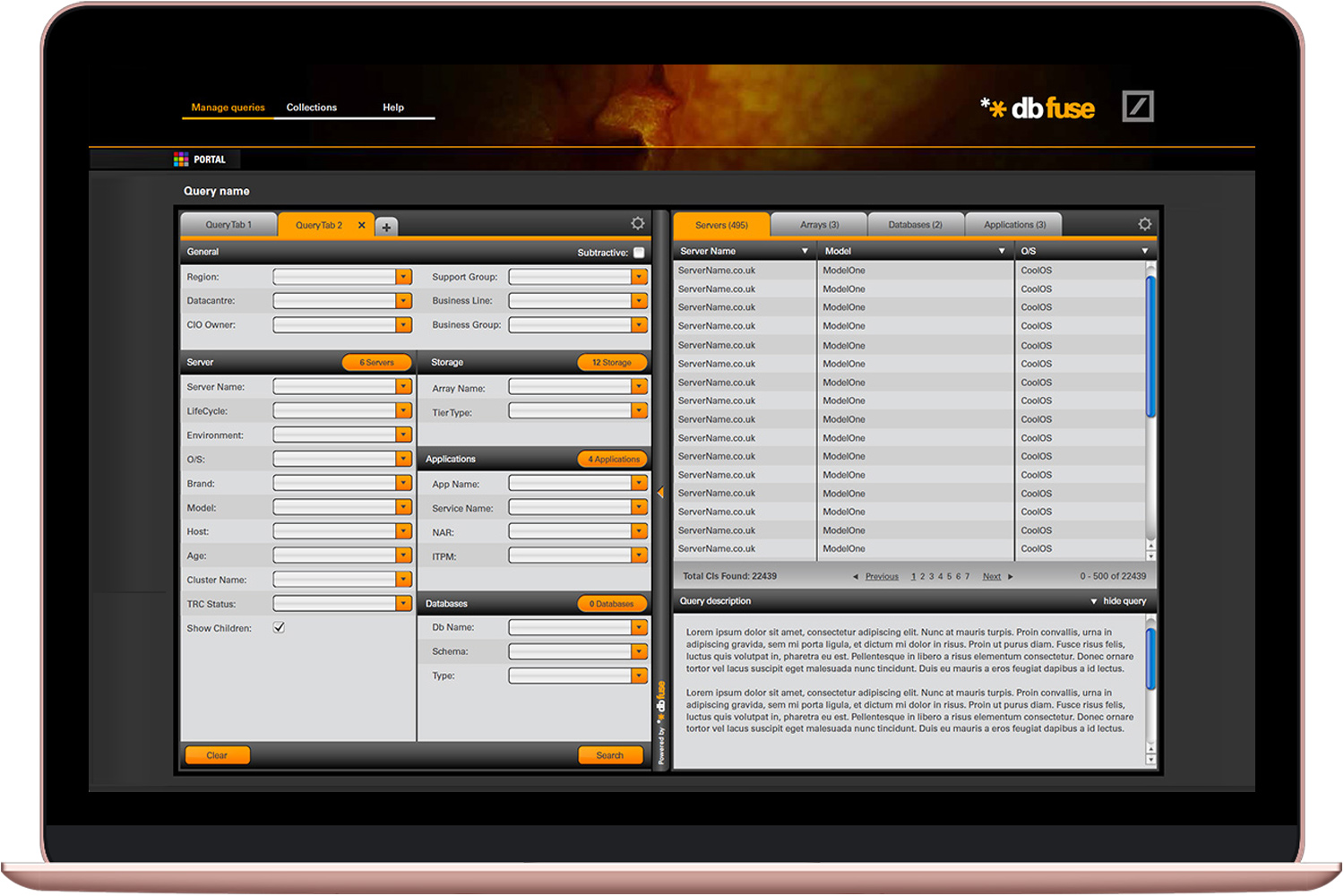Open the Environment dropdown
The height and width of the screenshot is (896, 1344).
(x=404, y=435)
